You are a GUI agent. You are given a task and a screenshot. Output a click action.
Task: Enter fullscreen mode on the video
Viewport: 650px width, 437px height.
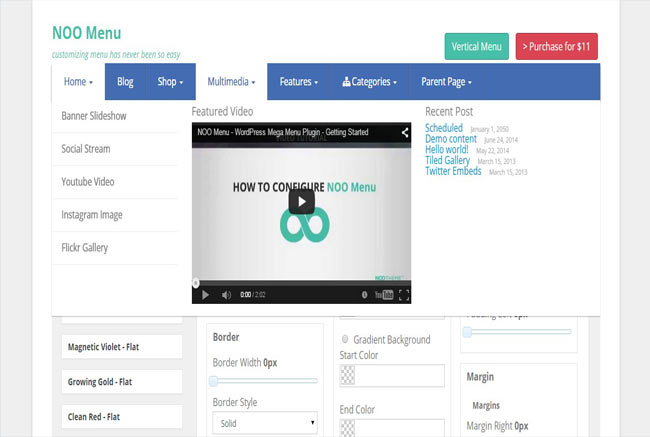(404, 295)
